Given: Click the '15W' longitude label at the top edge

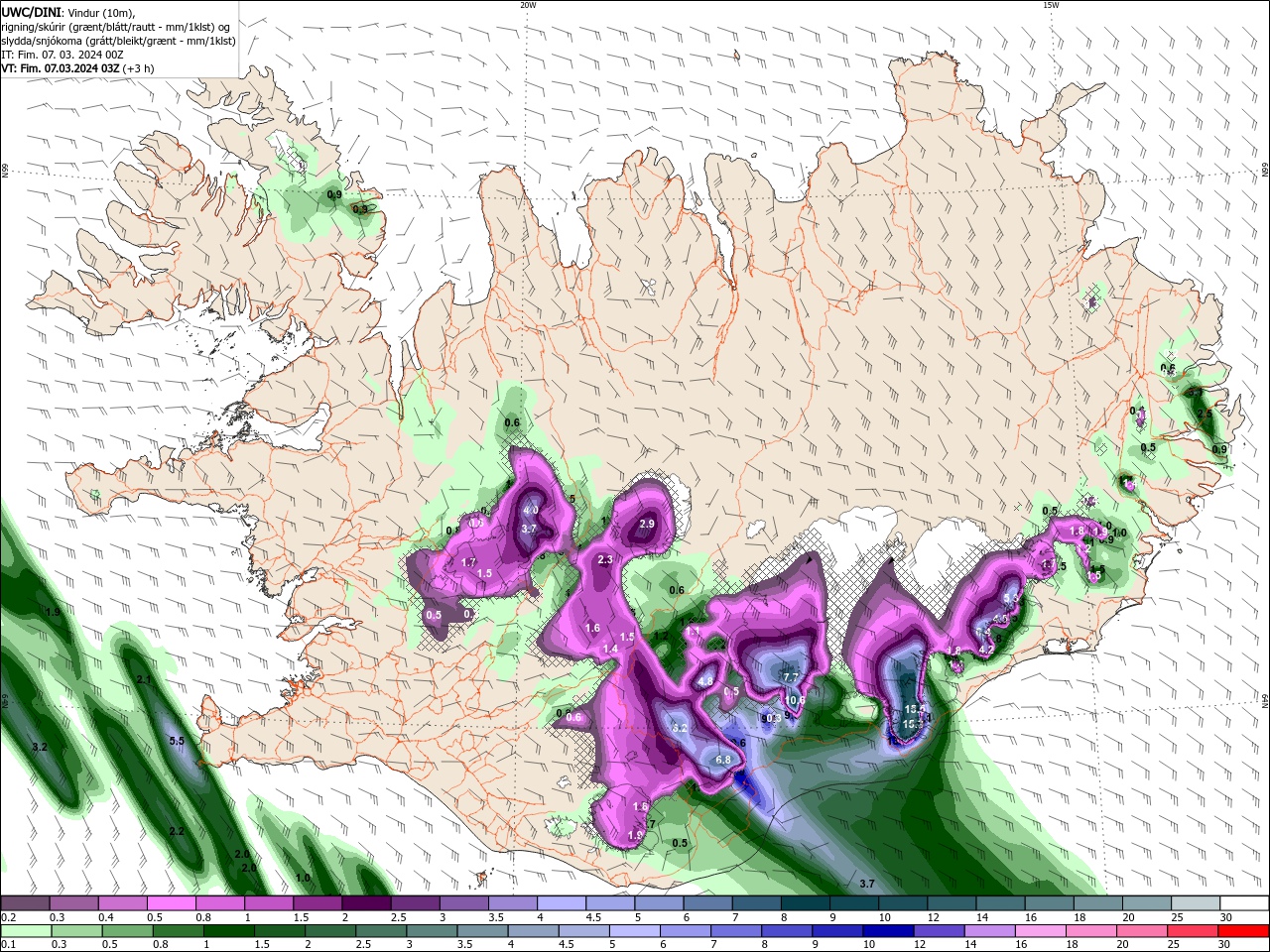Looking at the screenshot, I should point(1051,5).
